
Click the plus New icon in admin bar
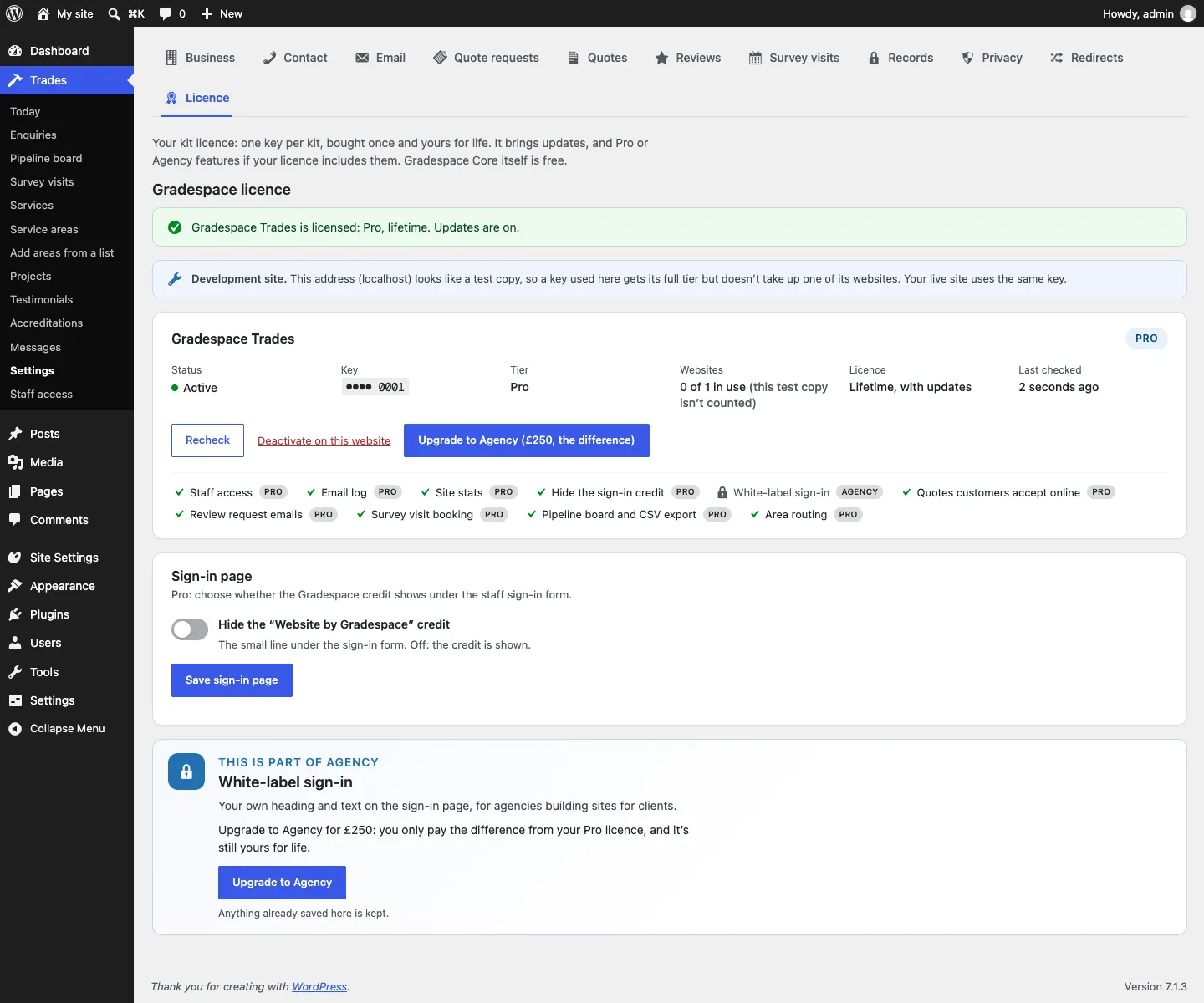[207, 13]
